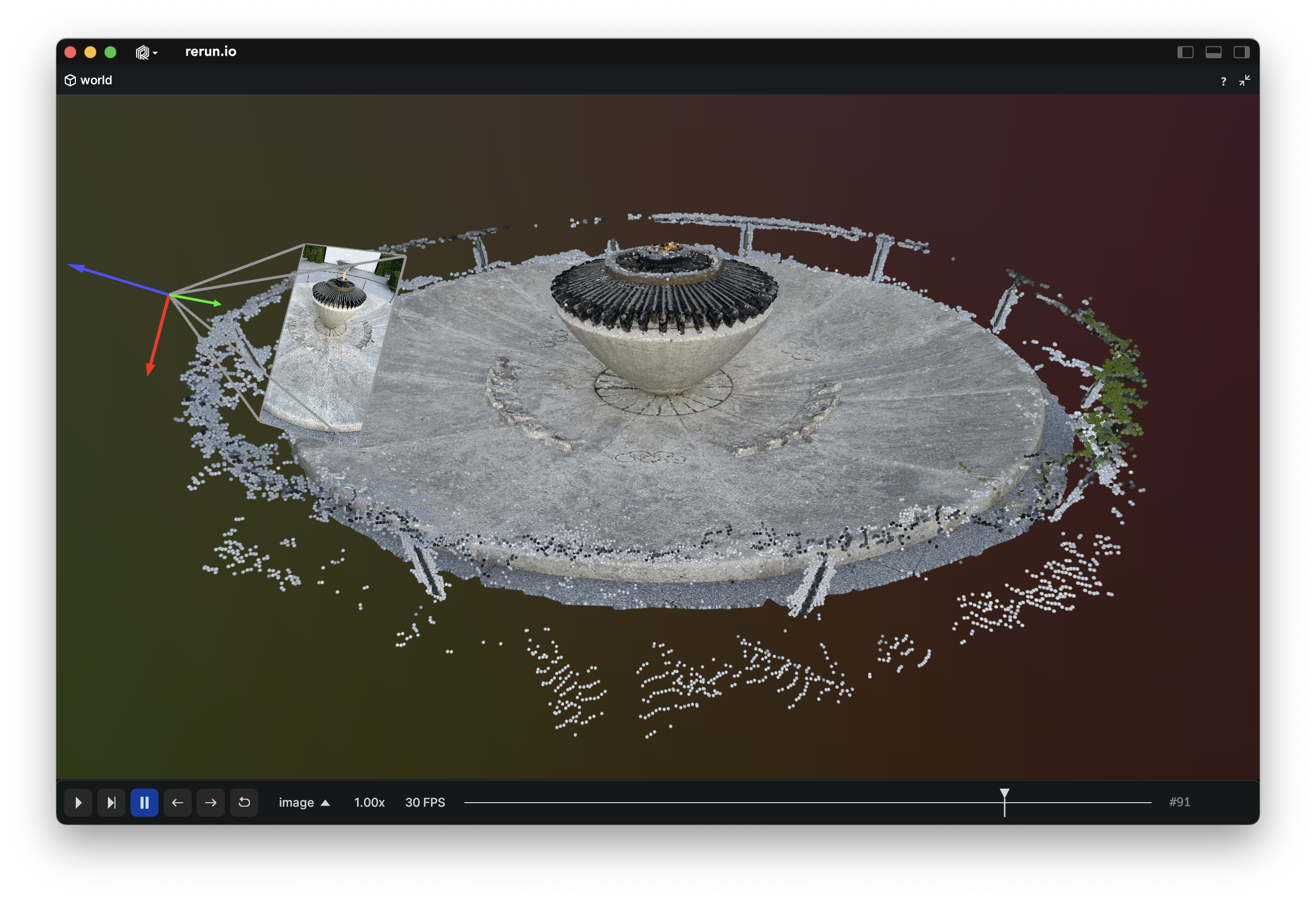Click the help question mark icon
This screenshot has width=1316, height=899.
pos(1223,81)
